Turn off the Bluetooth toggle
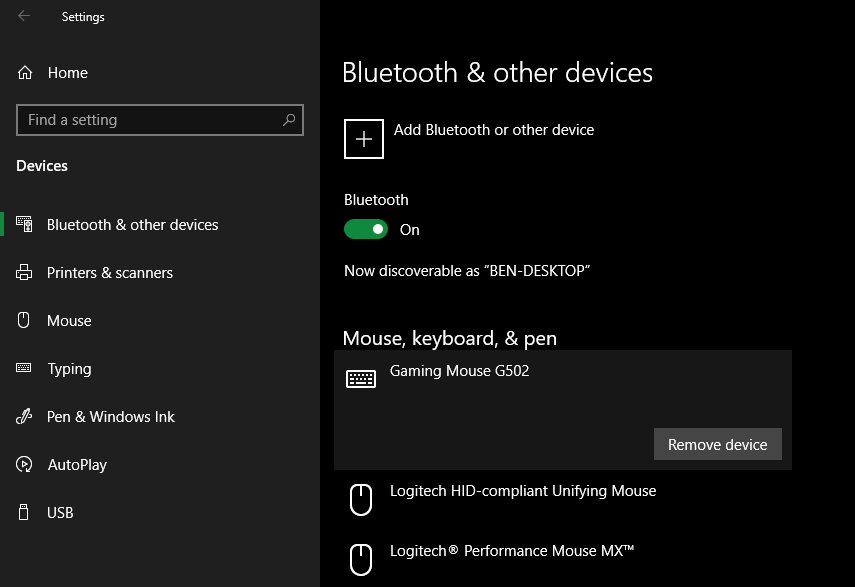This screenshot has width=855, height=587. (366, 229)
